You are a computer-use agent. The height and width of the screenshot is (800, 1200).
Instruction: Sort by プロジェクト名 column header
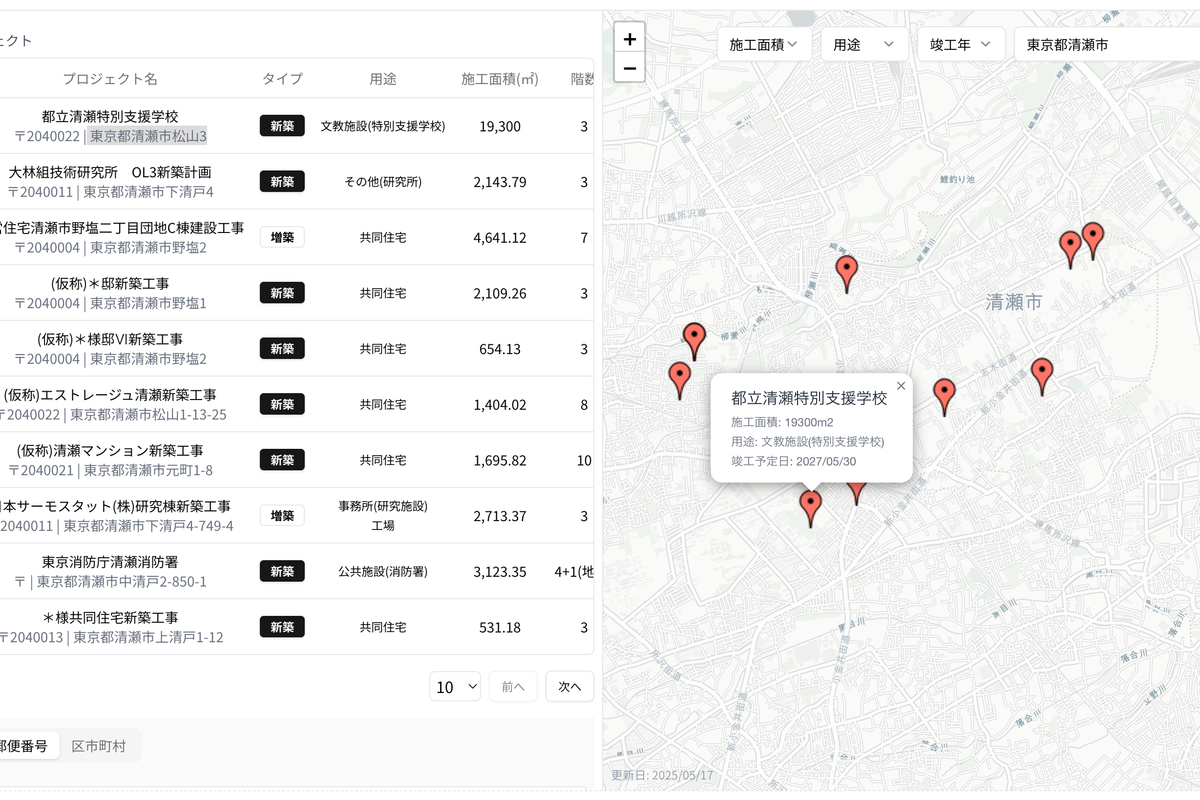coord(110,79)
